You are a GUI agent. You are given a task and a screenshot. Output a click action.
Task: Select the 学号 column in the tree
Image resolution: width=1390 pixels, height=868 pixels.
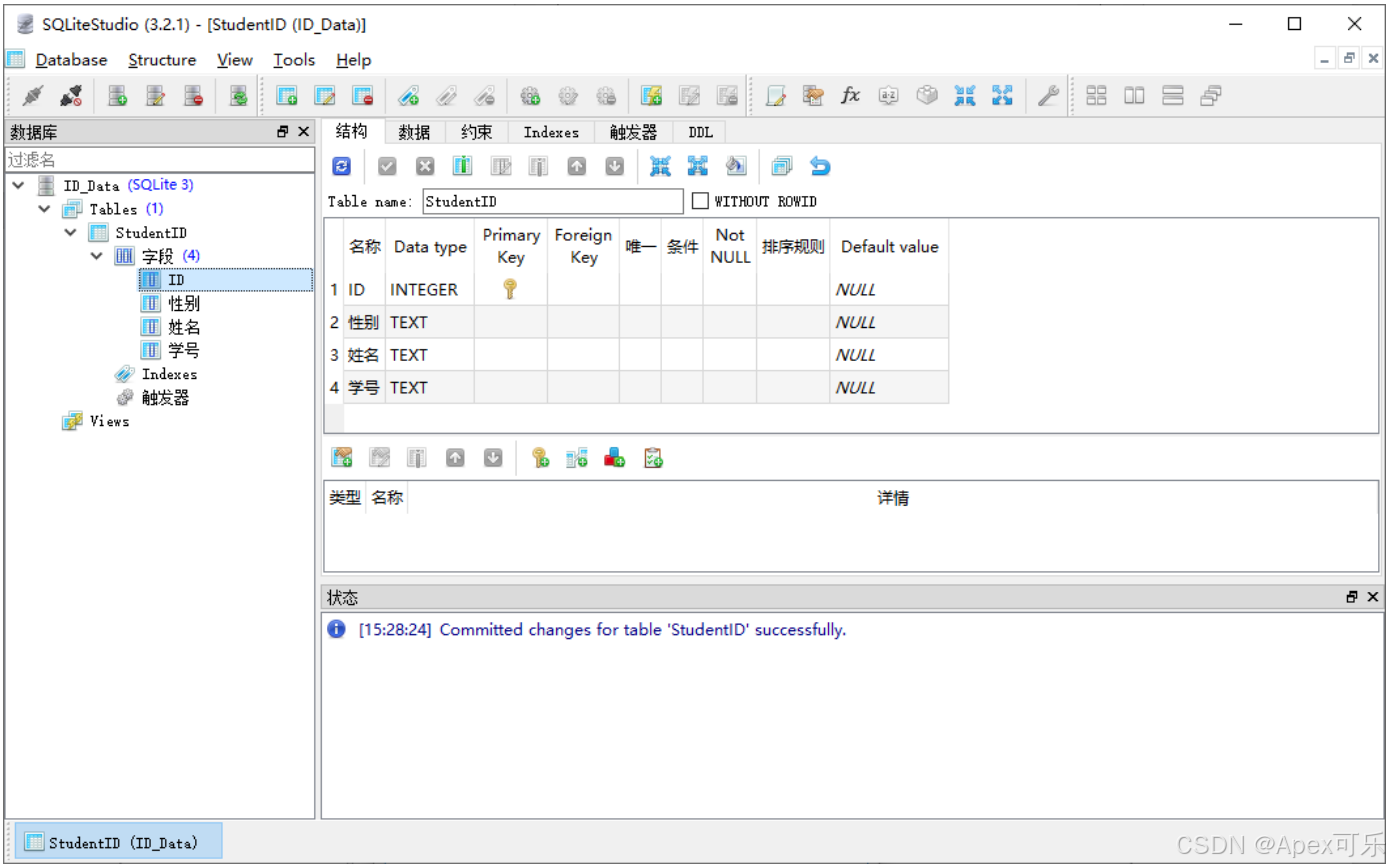coord(183,350)
